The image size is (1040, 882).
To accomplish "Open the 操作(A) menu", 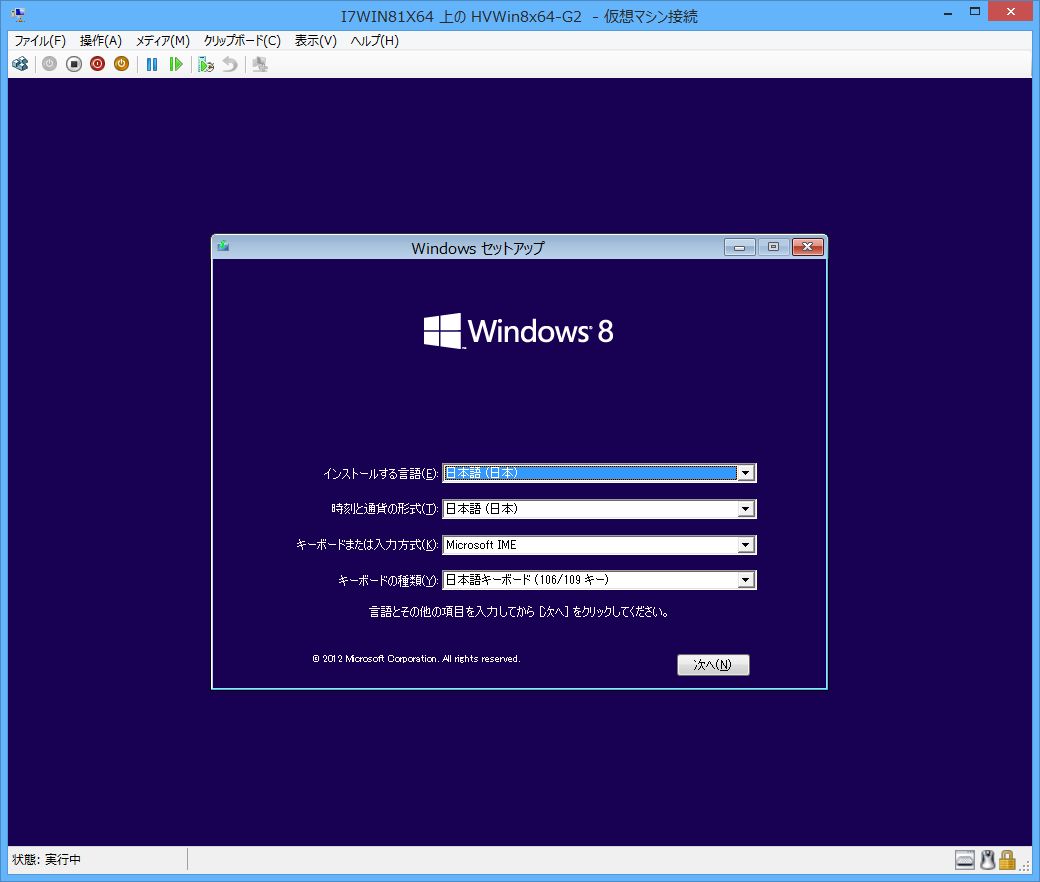I will pyautogui.click(x=101, y=41).
